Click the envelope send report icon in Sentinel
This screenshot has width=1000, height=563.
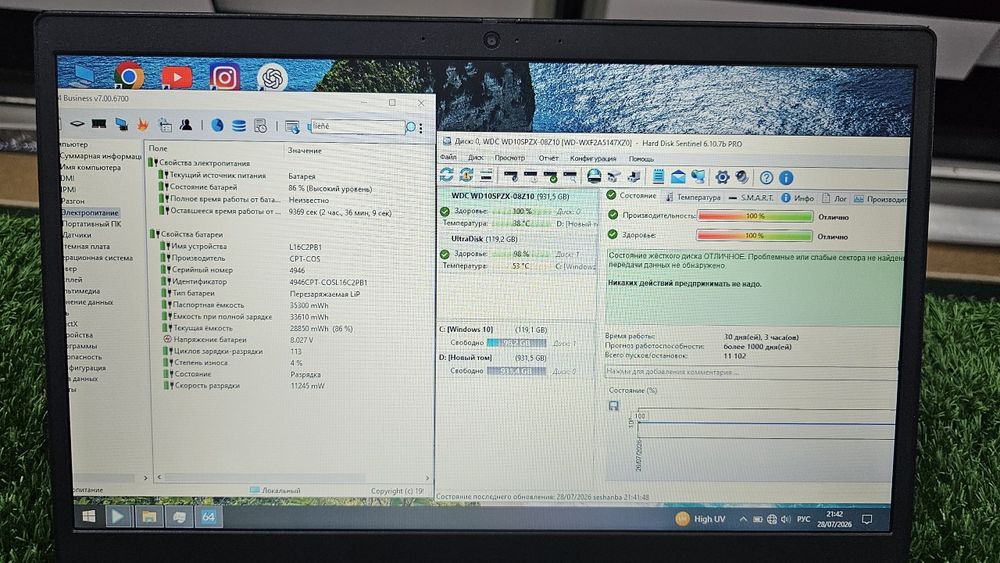pyautogui.click(x=678, y=177)
